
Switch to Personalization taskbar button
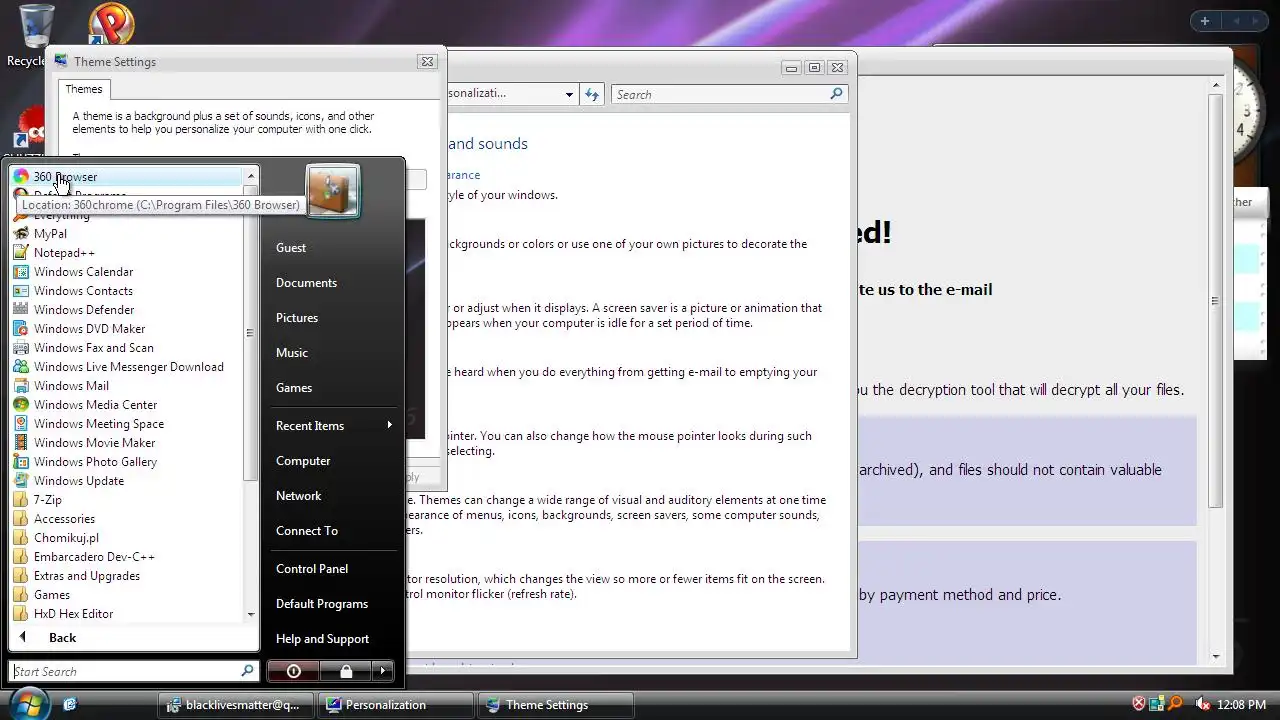[395, 704]
